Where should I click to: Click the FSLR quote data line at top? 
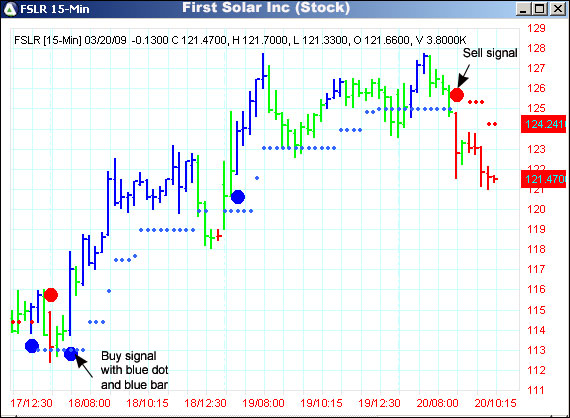pyautogui.click(x=240, y=40)
